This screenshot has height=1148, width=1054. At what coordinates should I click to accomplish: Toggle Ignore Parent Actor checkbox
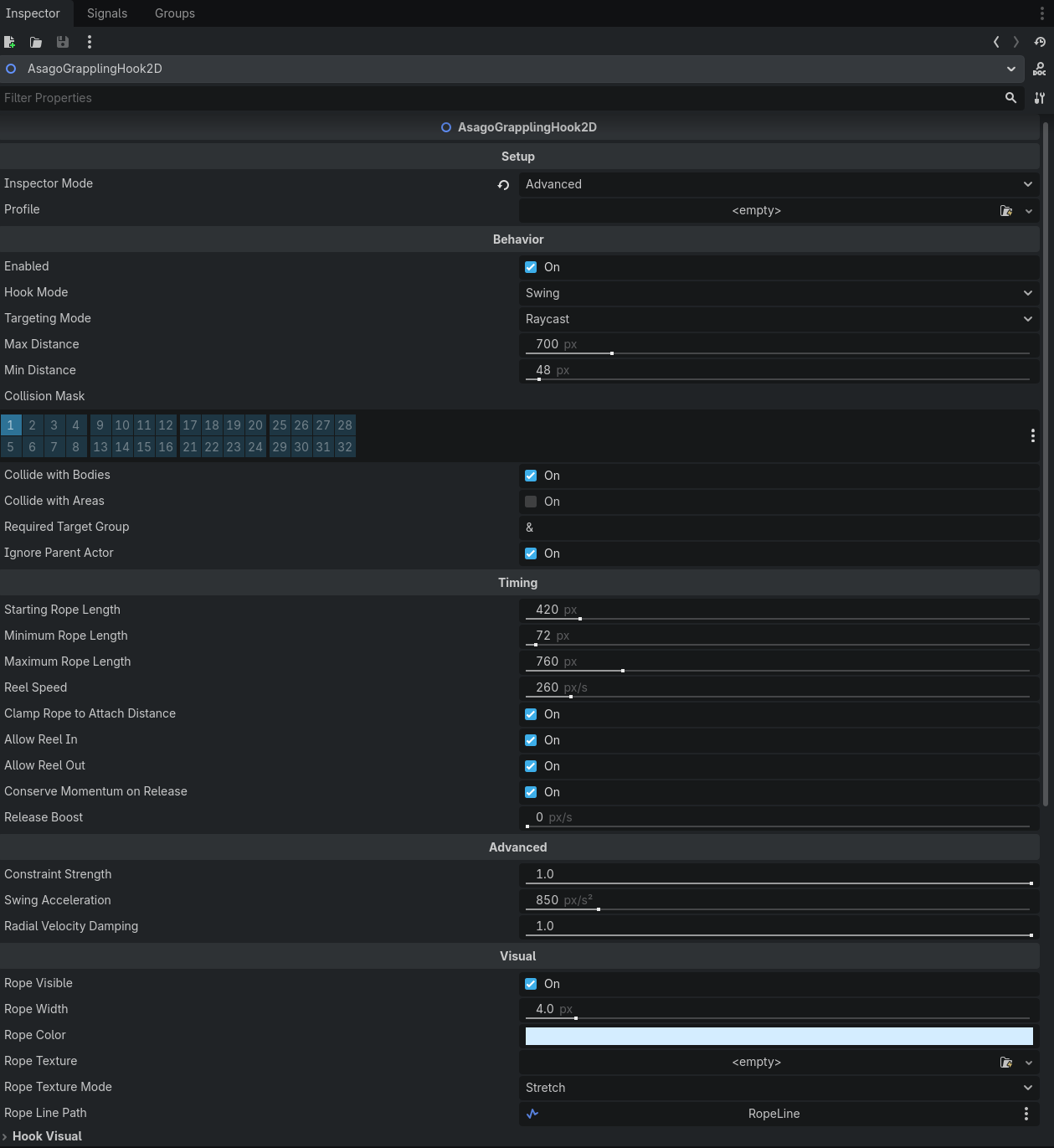coord(531,553)
